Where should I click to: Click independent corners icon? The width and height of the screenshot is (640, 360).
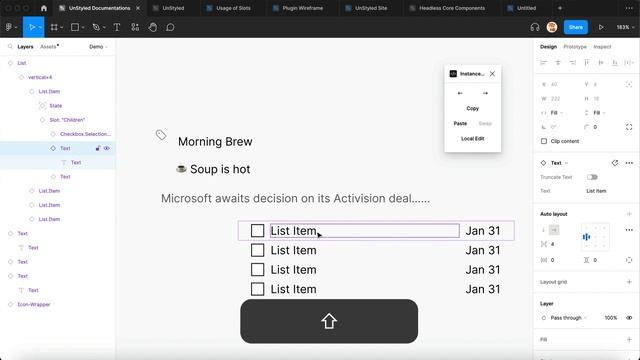[x=629, y=127]
